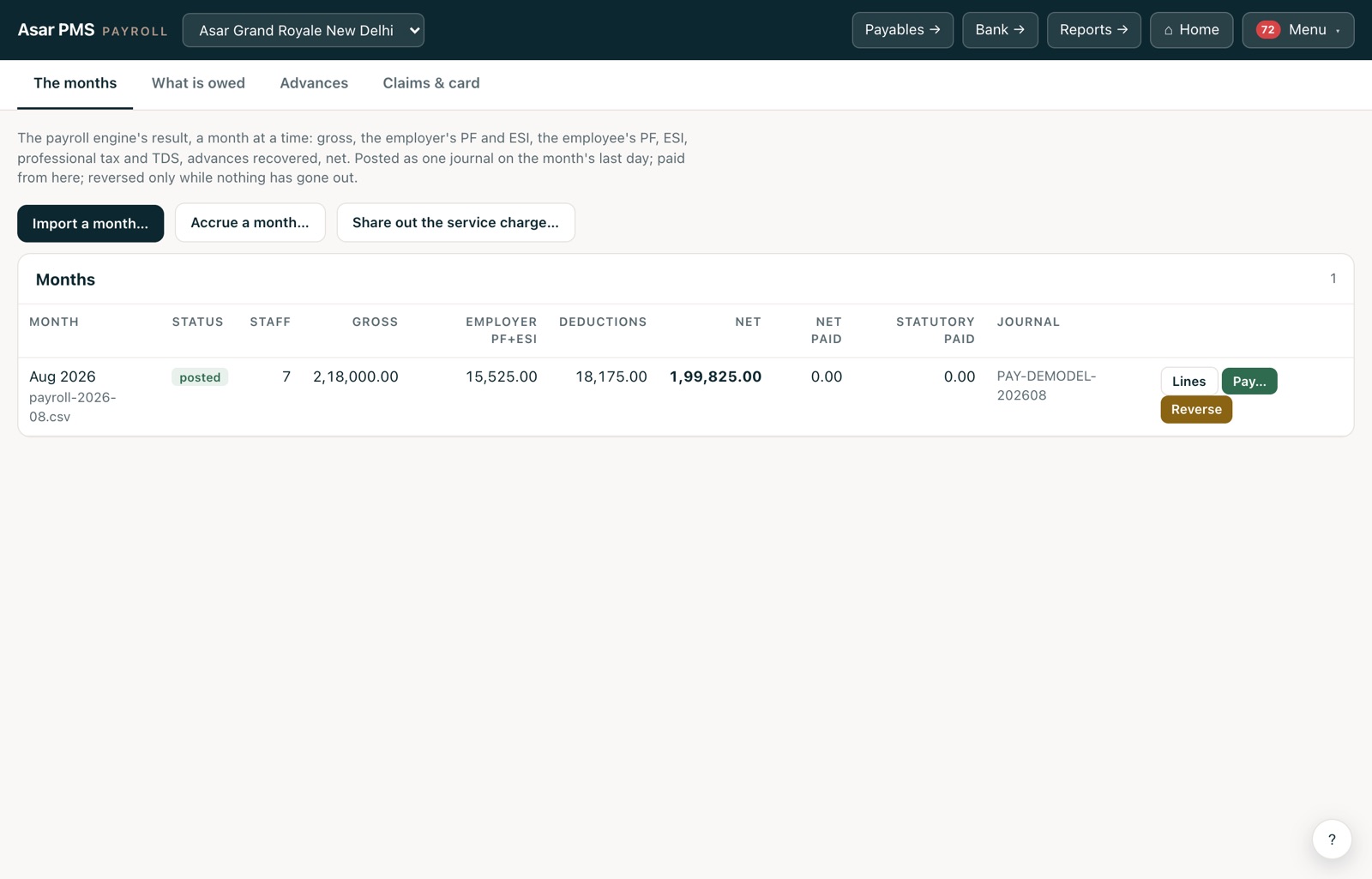
Task: Click the Payables navigation button
Action: pos(902,30)
